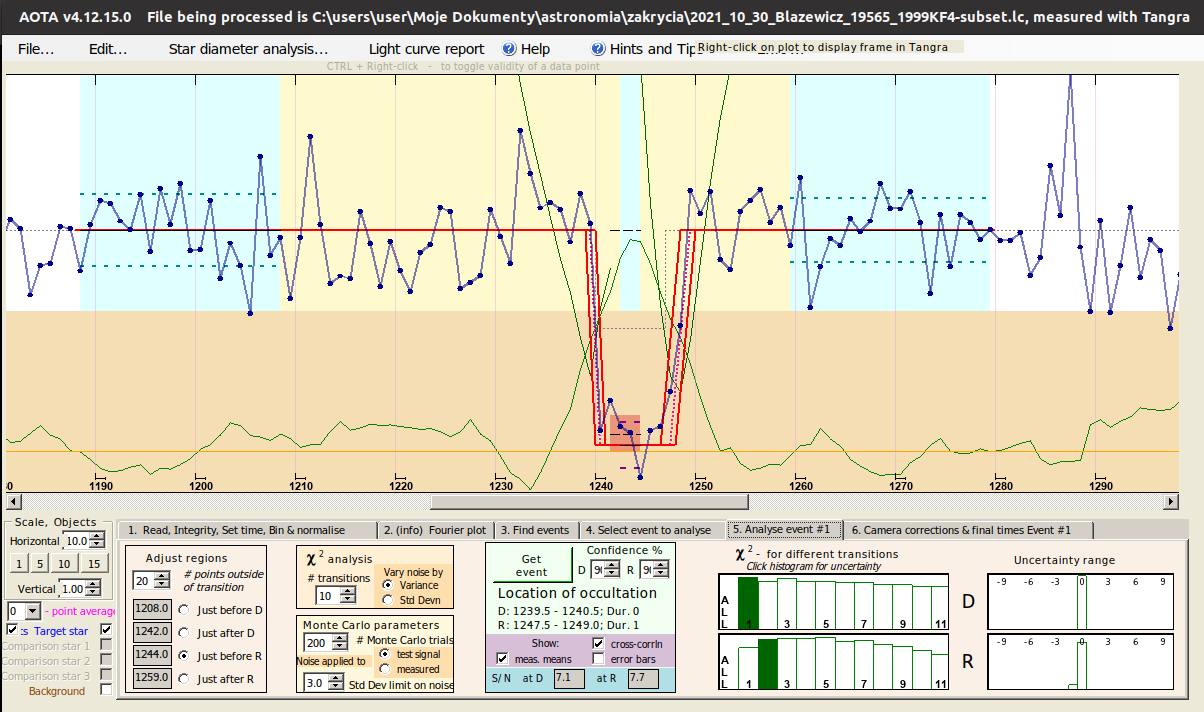
Task: Increase the Horizontal scale value
Action: click(x=96, y=536)
